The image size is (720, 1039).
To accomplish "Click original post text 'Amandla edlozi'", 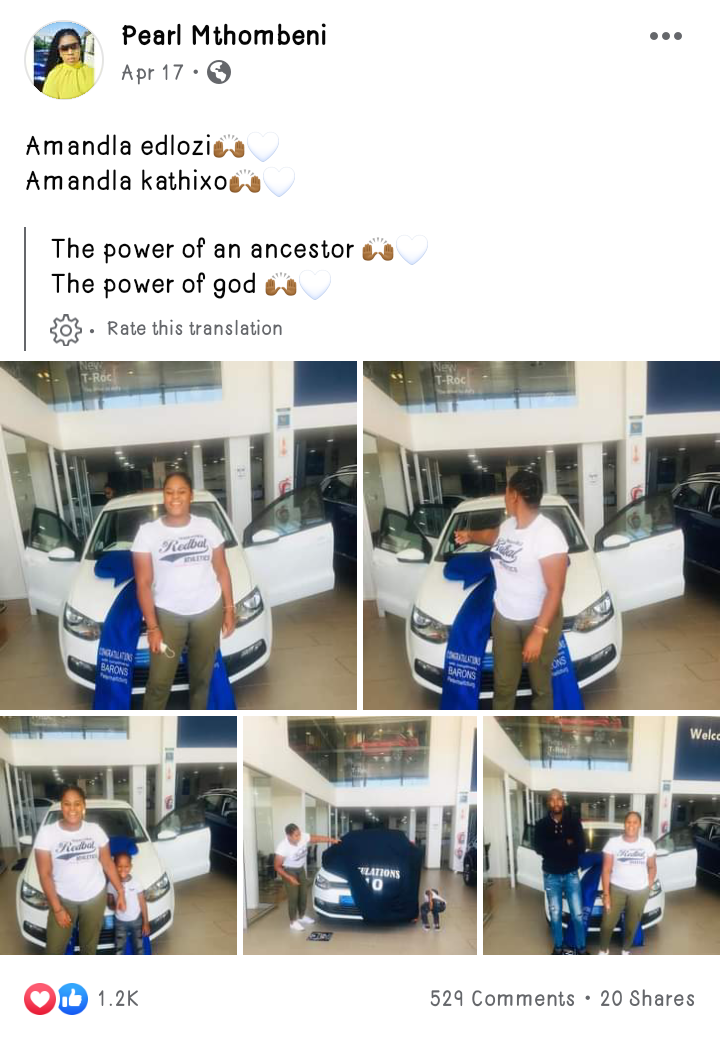I will point(118,146).
